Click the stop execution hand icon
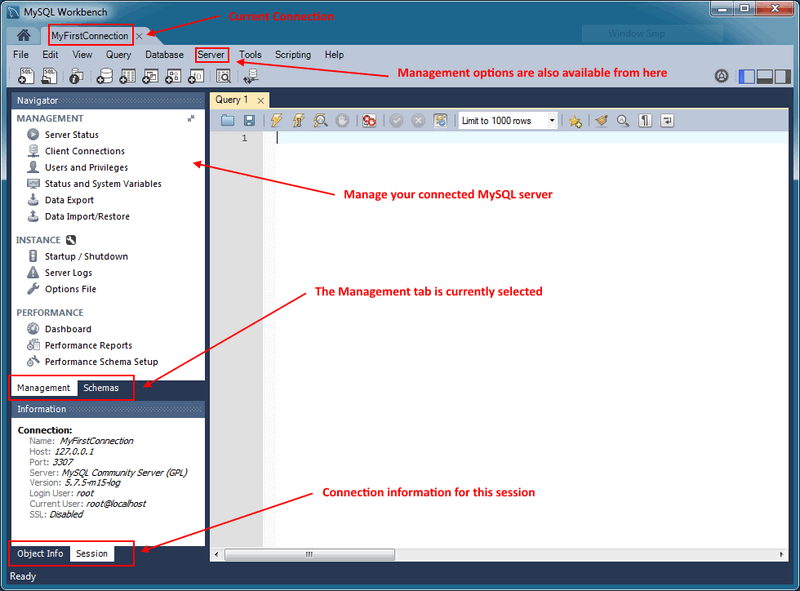800x591 pixels. [342, 120]
